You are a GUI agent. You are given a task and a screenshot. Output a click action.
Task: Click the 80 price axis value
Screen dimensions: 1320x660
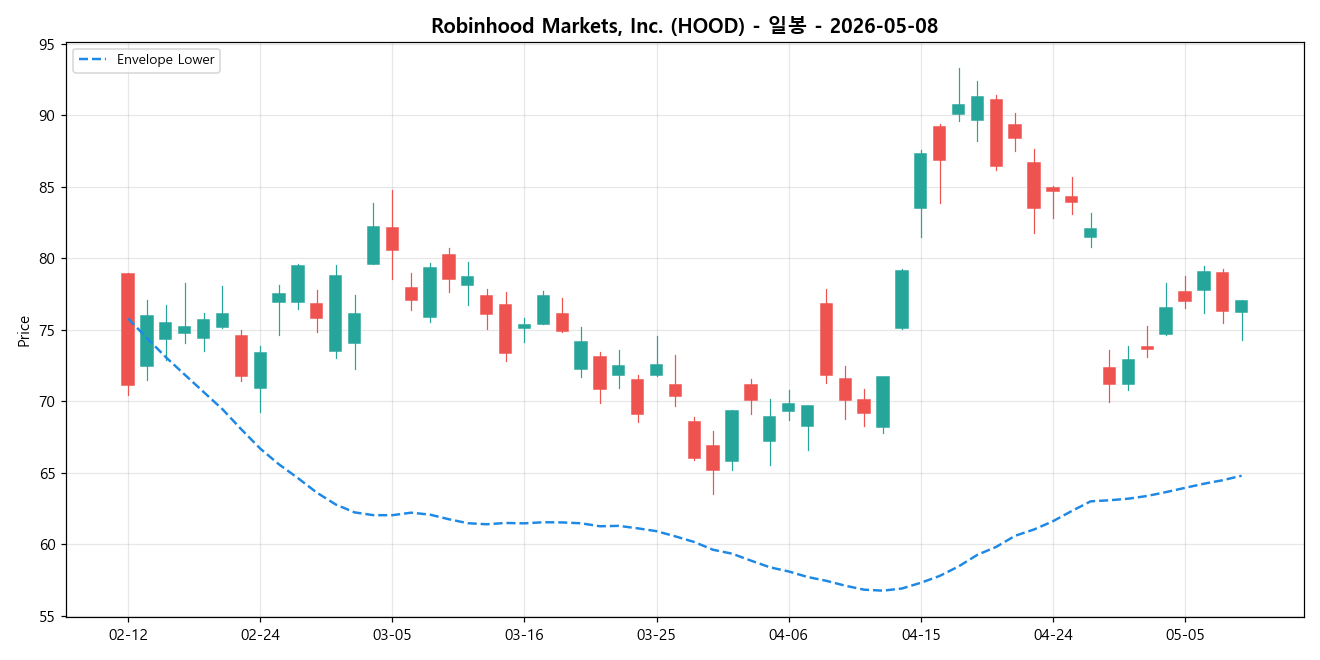(x=48, y=259)
